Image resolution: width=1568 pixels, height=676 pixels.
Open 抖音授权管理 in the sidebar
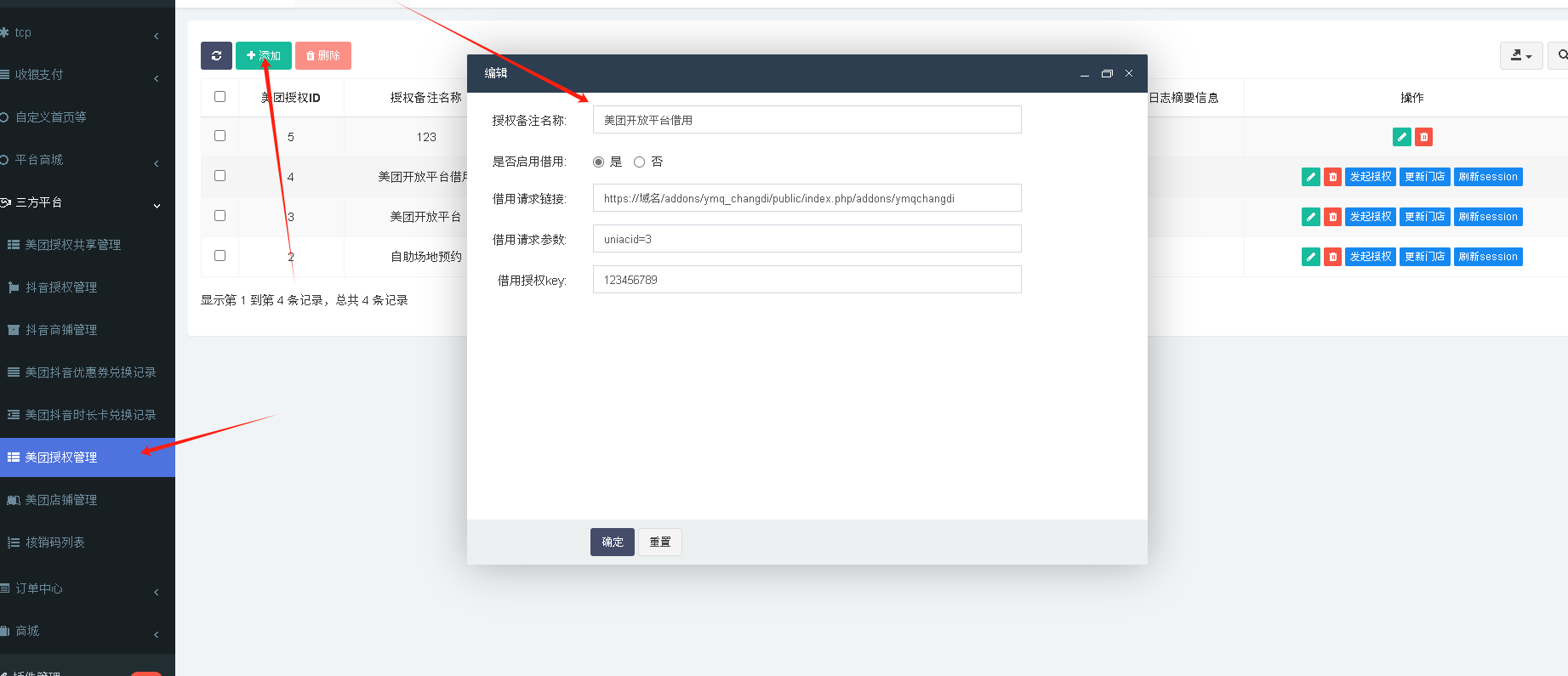click(x=88, y=287)
